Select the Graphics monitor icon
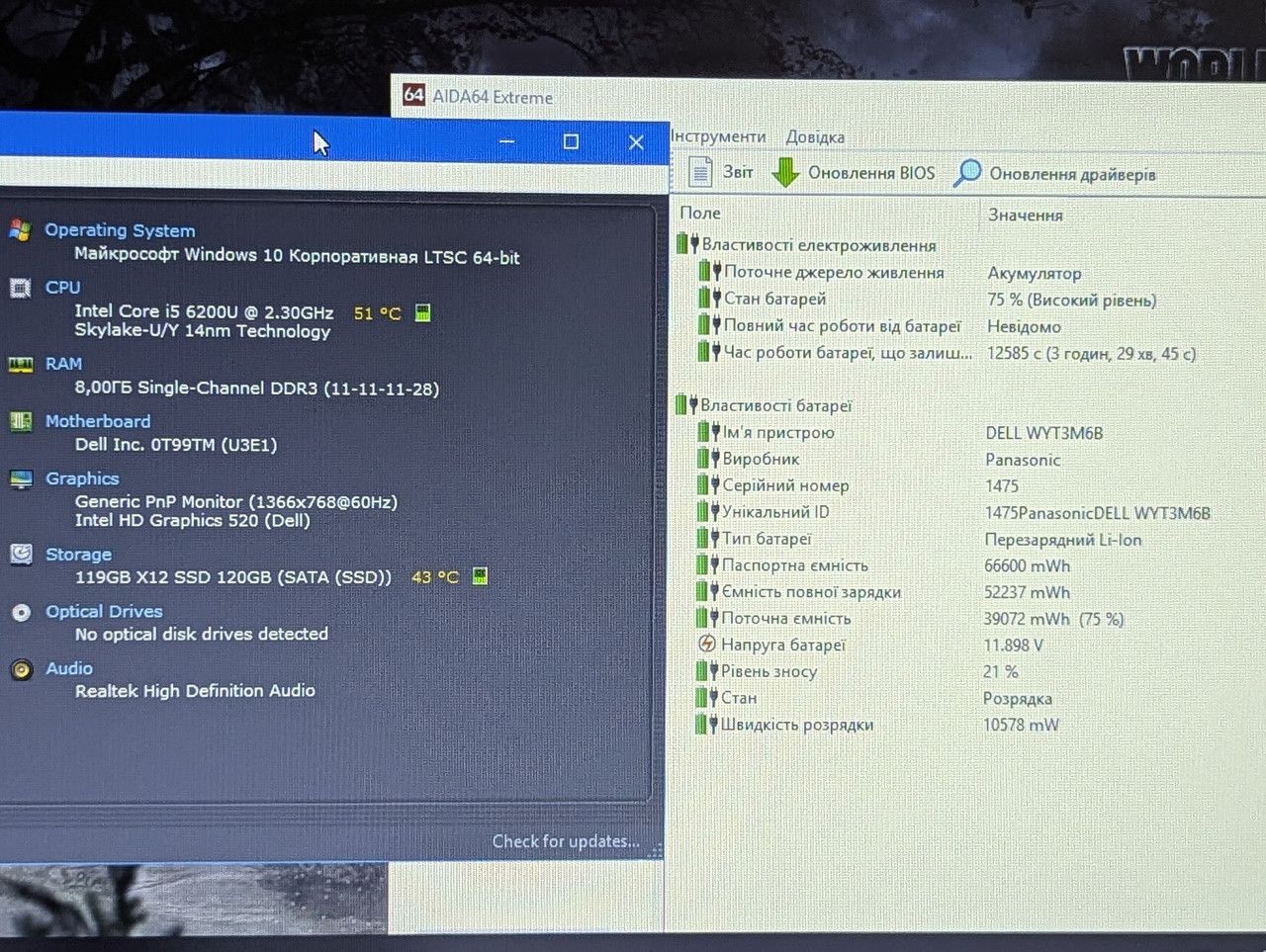1266x952 pixels. tap(21, 478)
